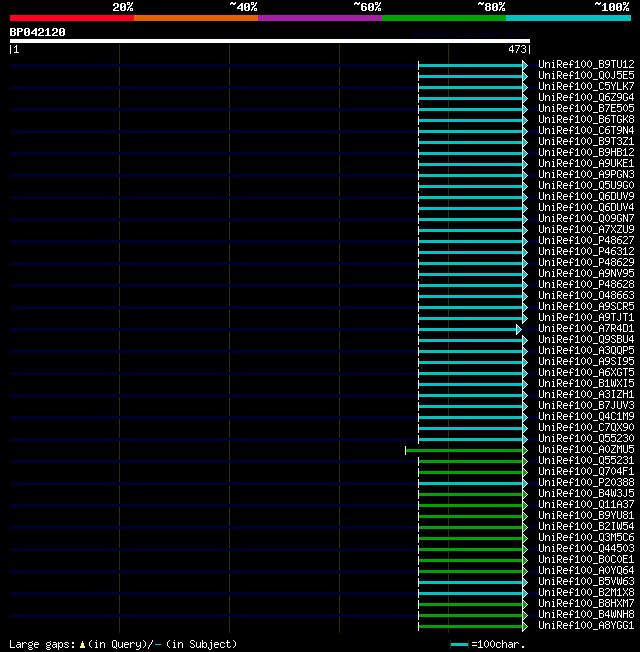
Task: Select the UniRef100_B2IW54 label
Action: [x=586, y=526]
